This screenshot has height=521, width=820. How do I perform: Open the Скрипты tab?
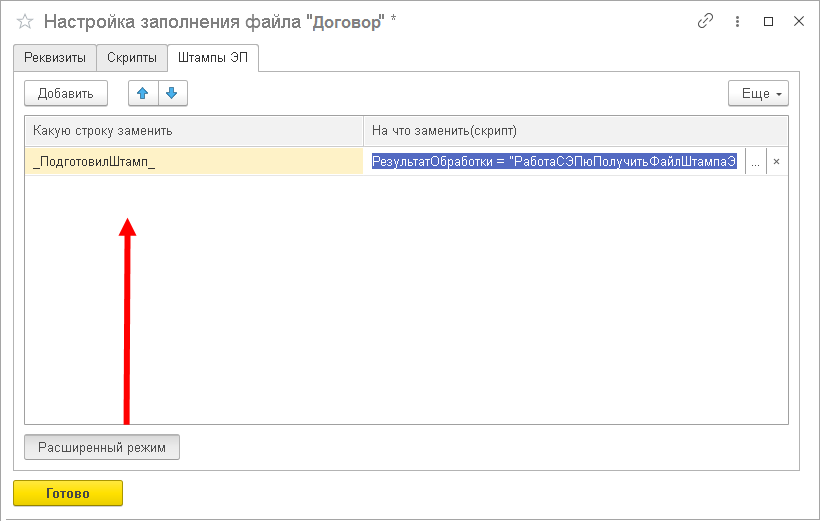pos(131,58)
